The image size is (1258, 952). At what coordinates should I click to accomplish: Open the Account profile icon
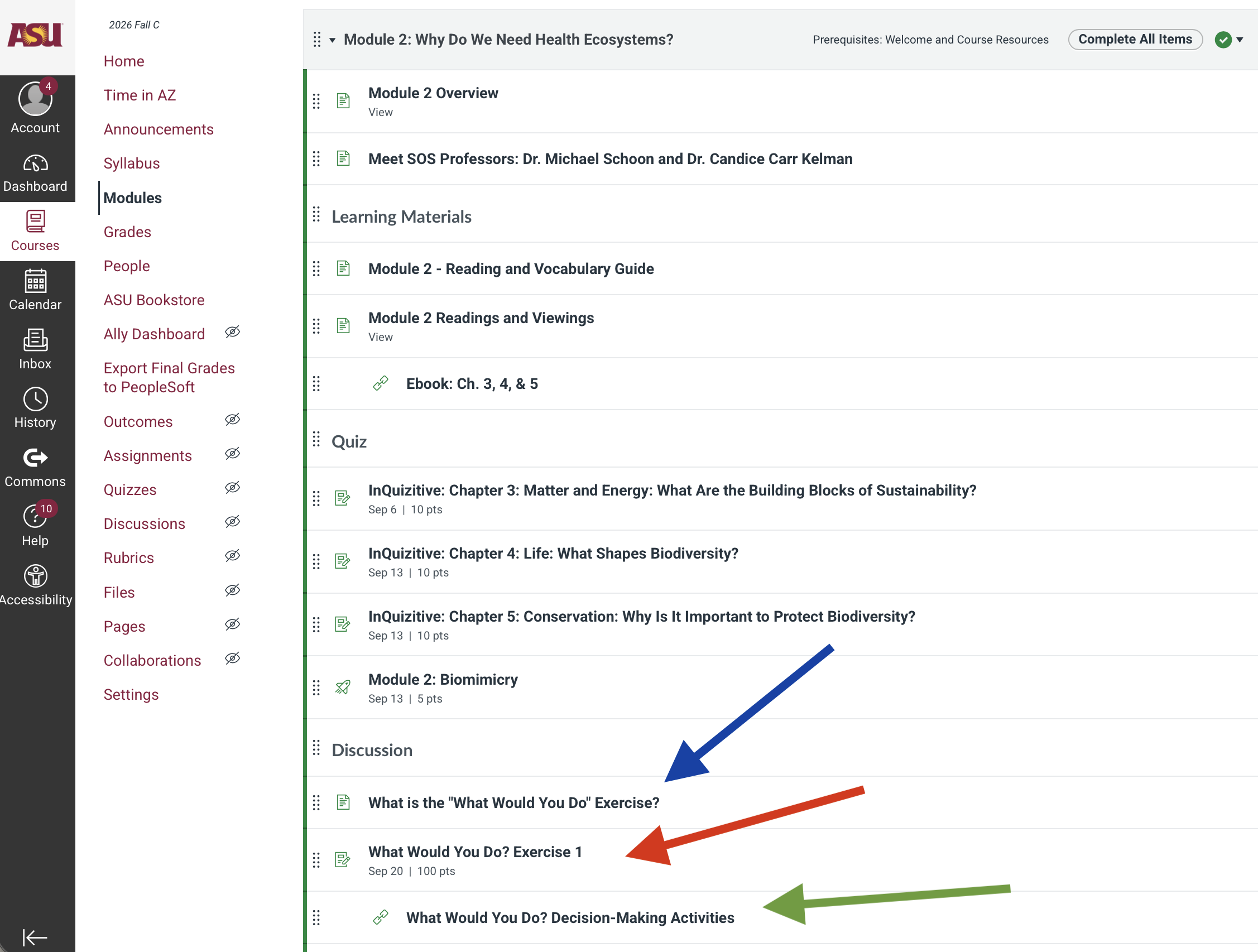coord(35,99)
